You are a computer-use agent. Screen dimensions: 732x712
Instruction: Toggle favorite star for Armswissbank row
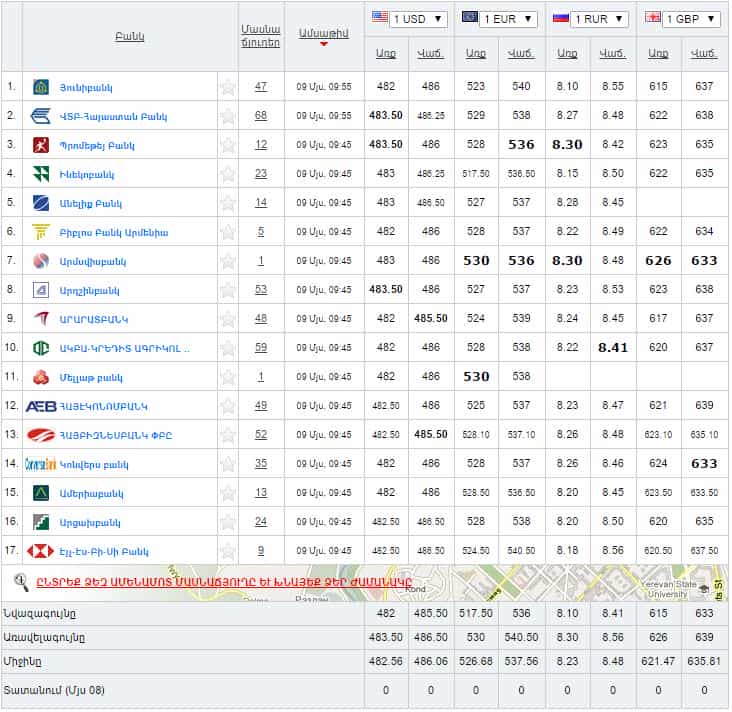(x=228, y=261)
